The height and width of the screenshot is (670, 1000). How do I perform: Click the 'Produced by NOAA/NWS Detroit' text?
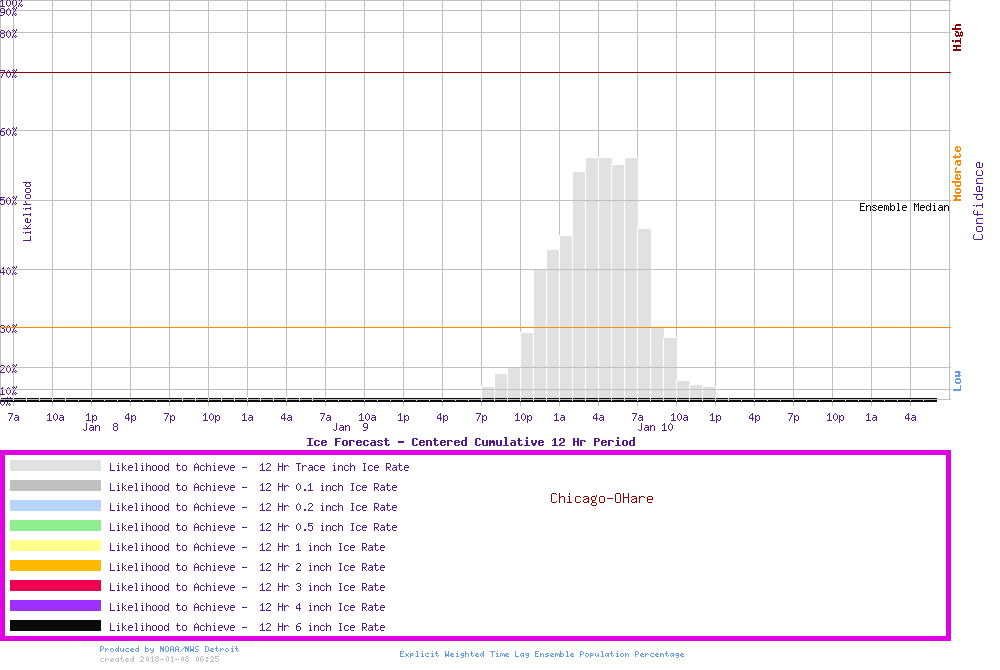tap(169, 649)
